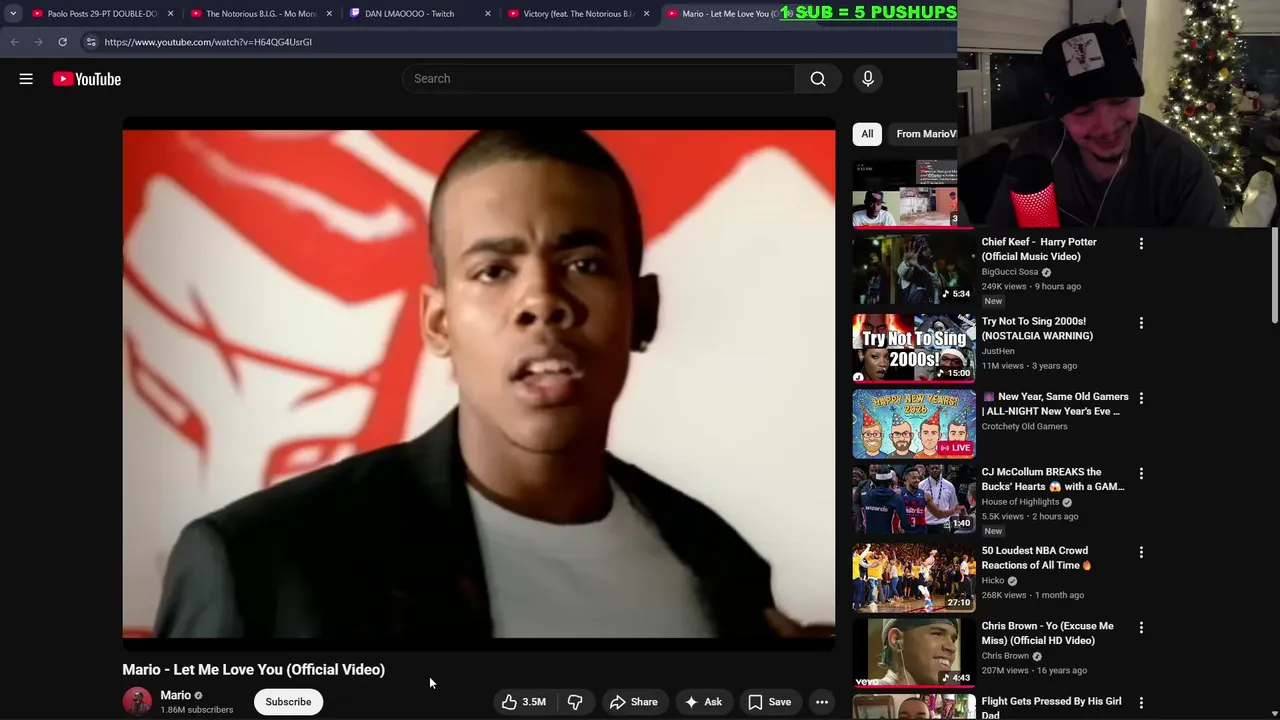Start voice search with microphone icon
The height and width of the screenshot is (720, 1280).
coord(868,79)
